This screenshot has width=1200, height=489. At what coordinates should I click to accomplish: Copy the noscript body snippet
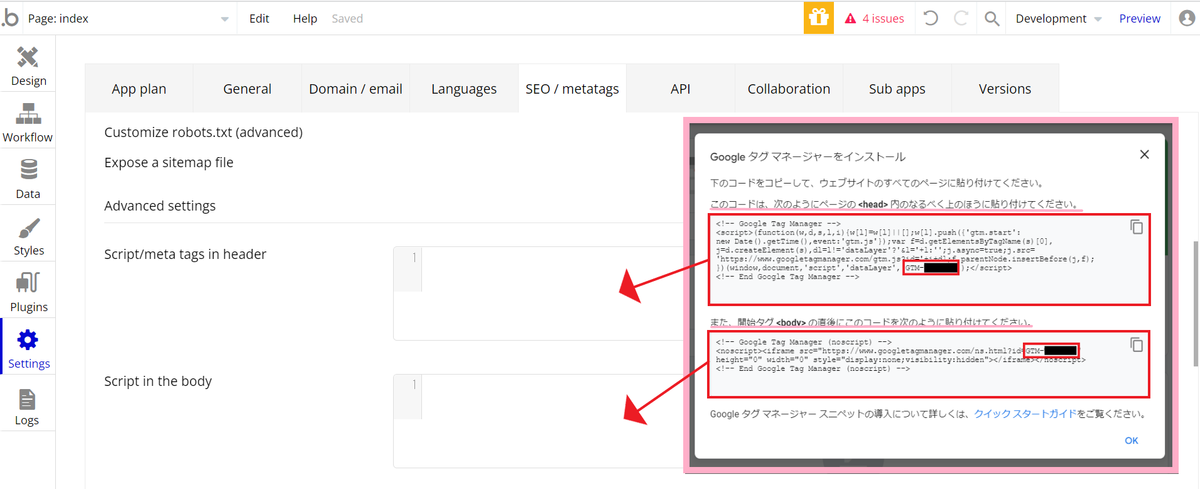[1136, 344]
